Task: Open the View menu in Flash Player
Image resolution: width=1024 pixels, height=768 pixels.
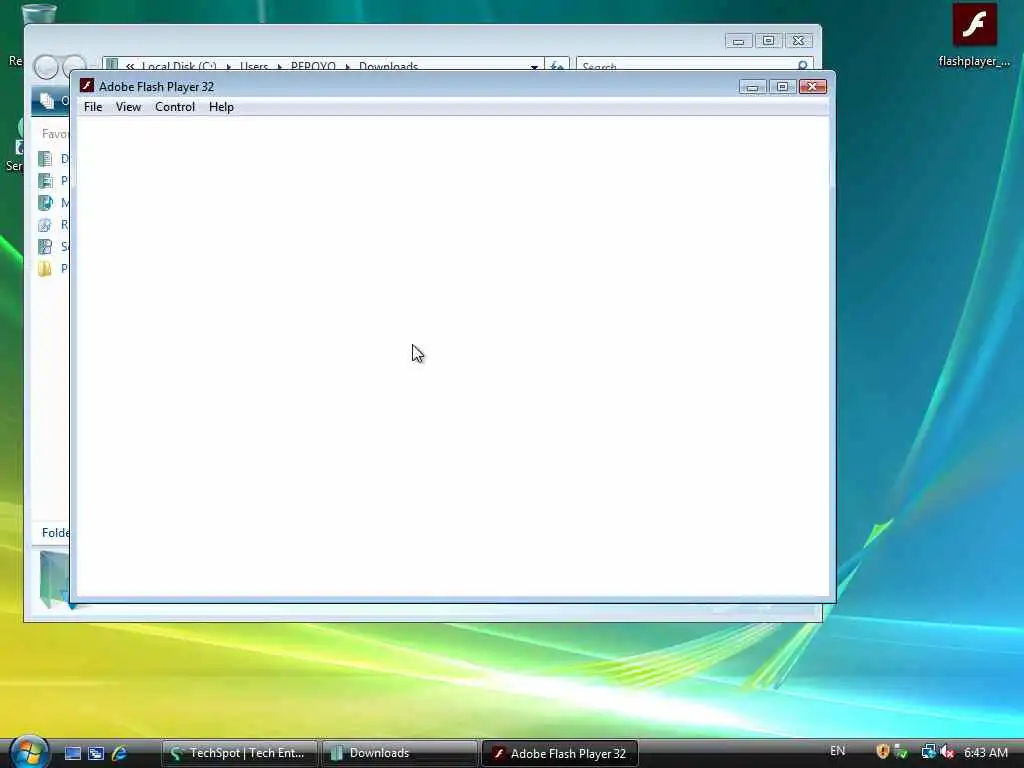Action: tap(128, 107)
